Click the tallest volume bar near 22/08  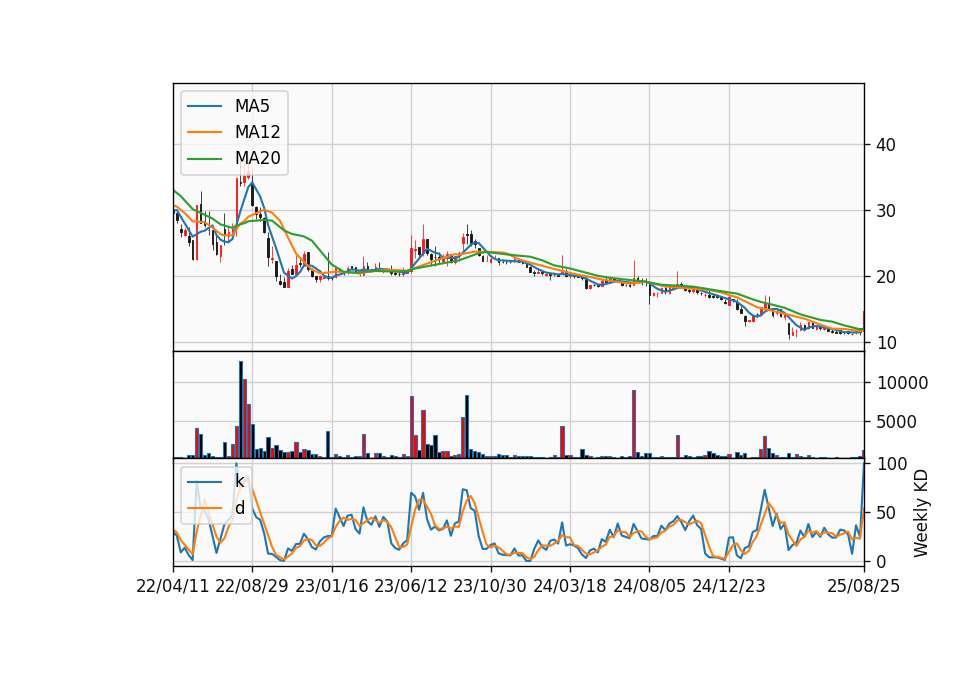point(241,410)
